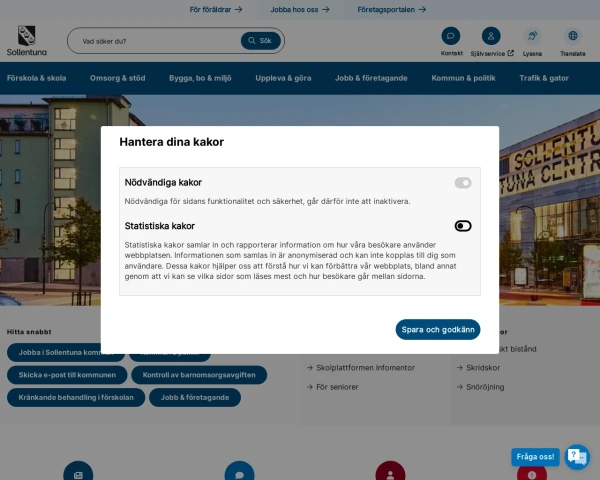Open the Företagsportalen link
The height and width of the screenshot is (480, 600).
point(391,10)
